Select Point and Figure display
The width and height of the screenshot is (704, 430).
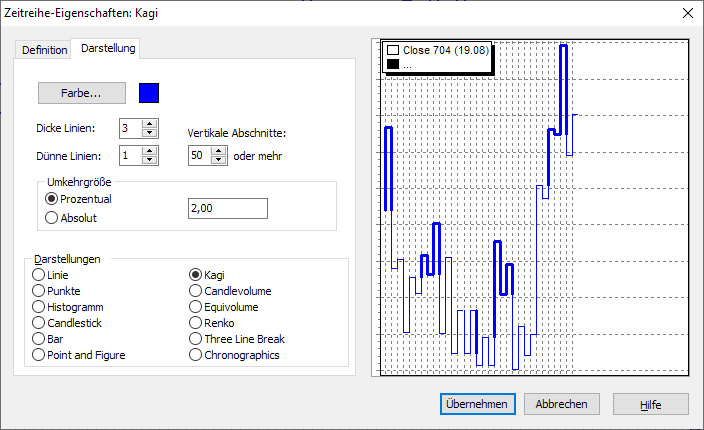pyautogui.click(x=39, y=355)
